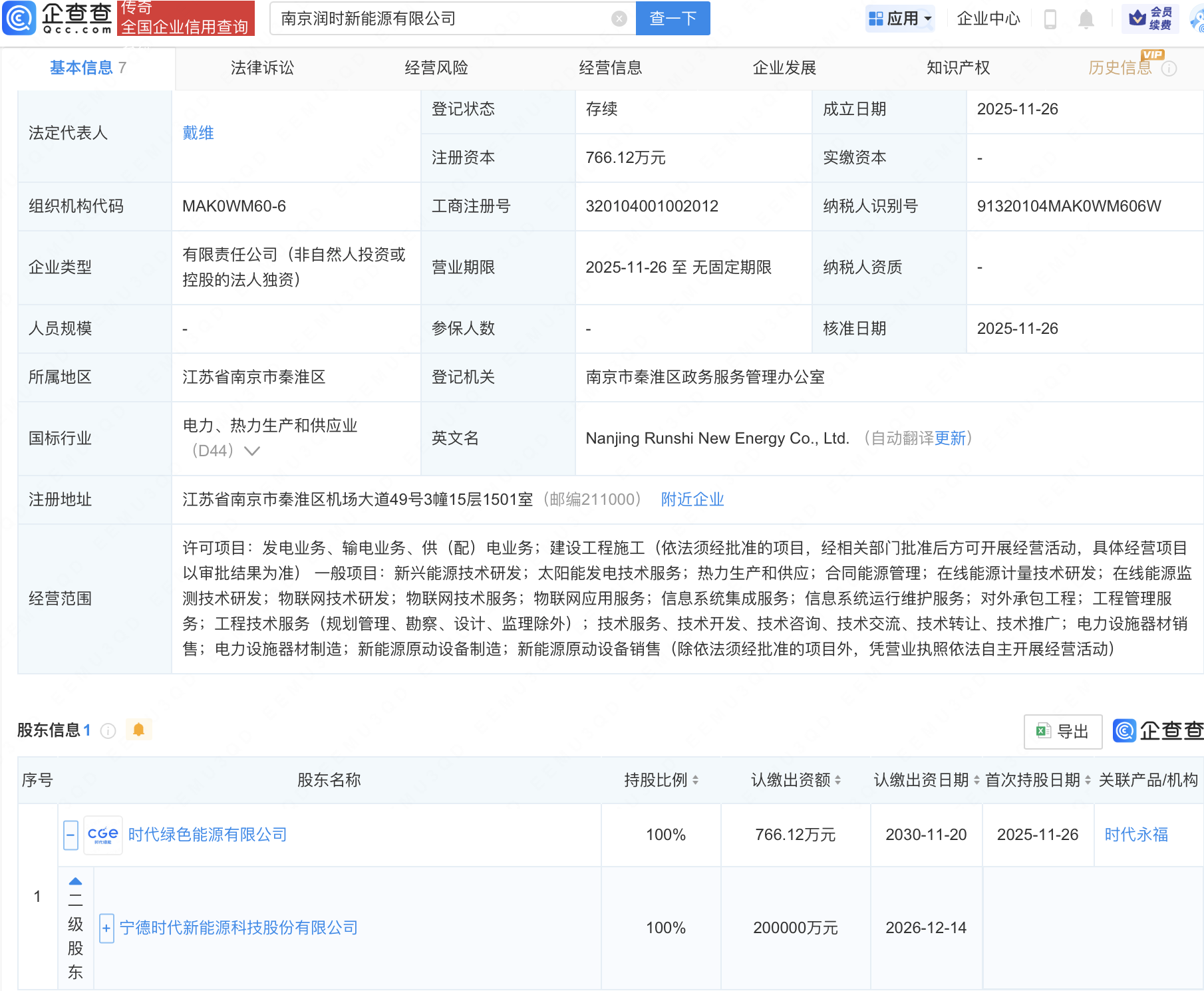Sort by 认缴出资额 column
The width and height of the screenshot is (1204, 991).
coord(837,780)
